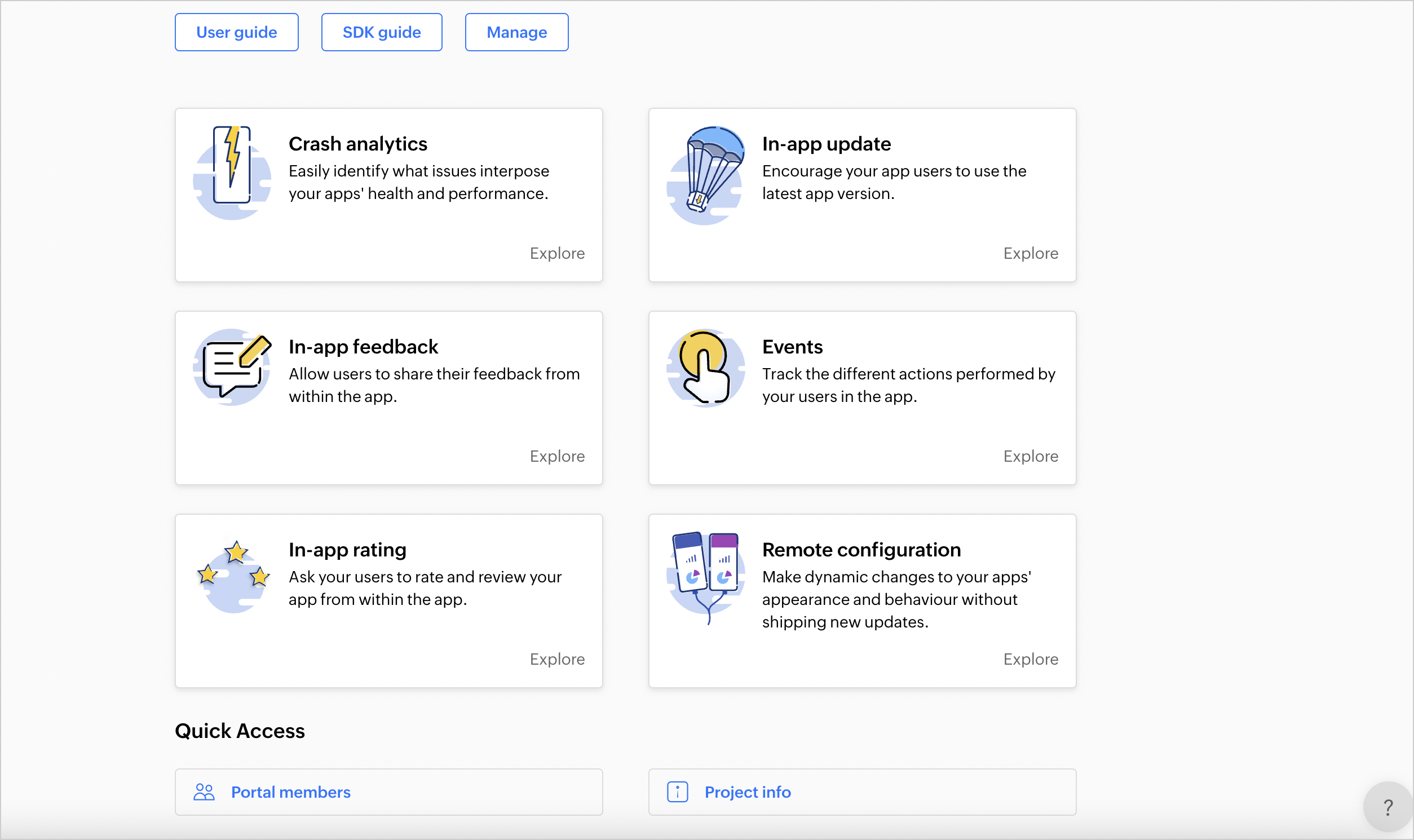1414x840 pixels.
Task: Click the Project info icon
Action: coord(677,792)
